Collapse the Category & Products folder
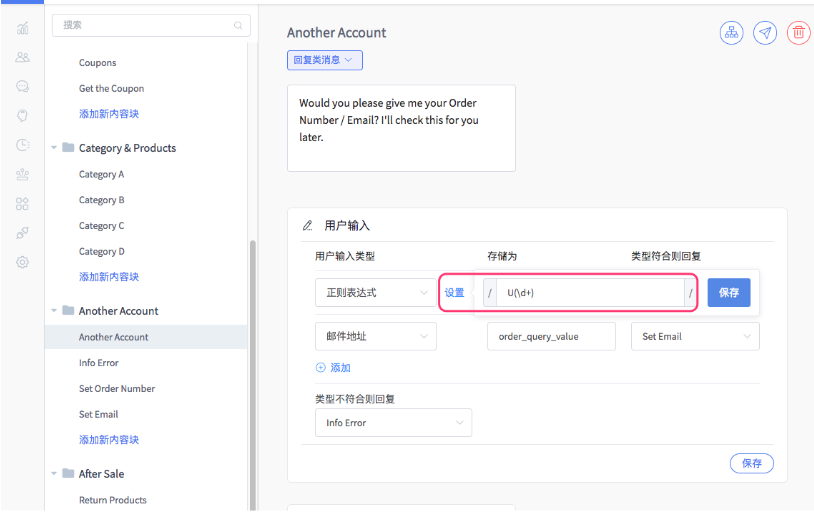 click(x=54, y=148)
